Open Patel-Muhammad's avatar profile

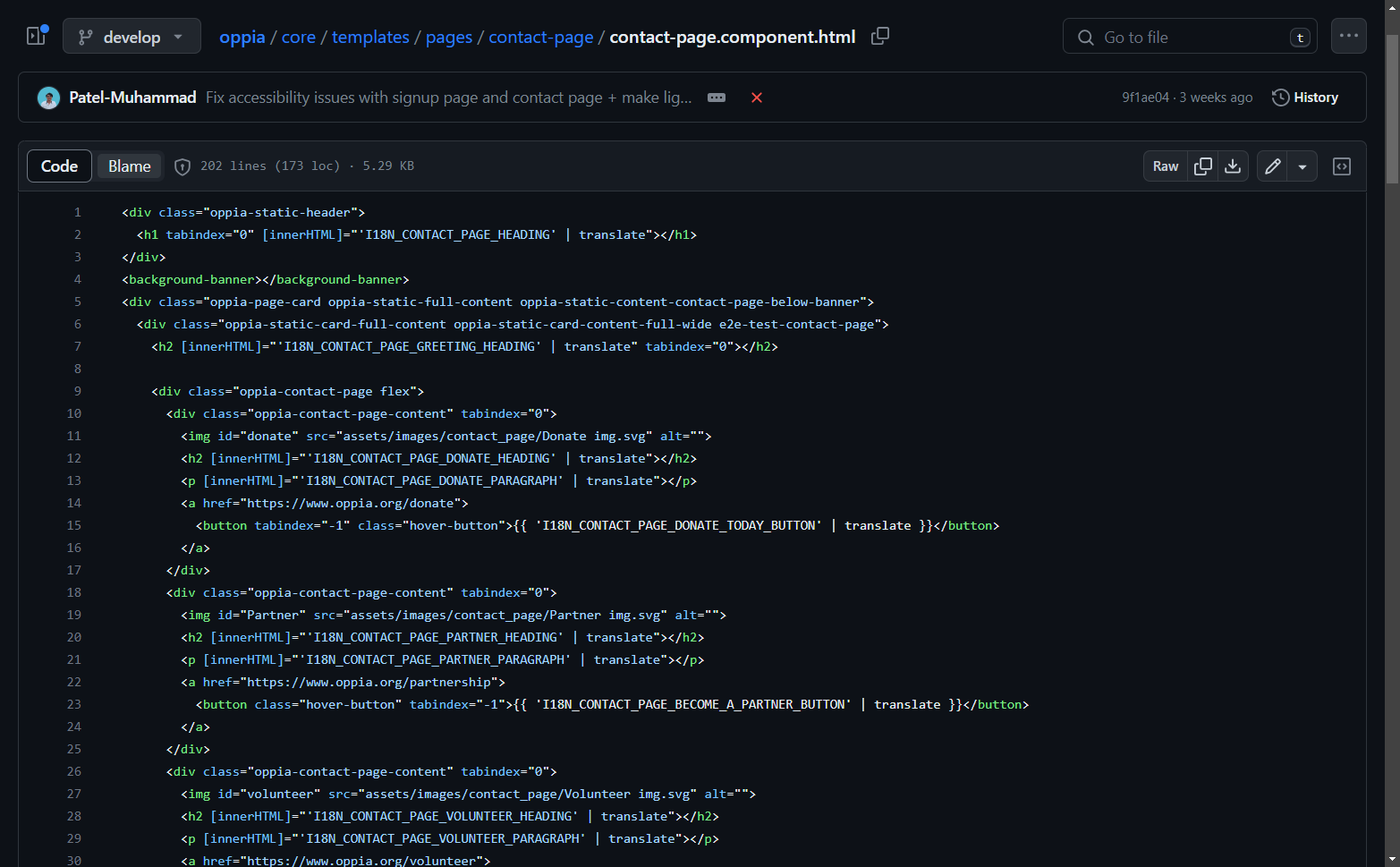(x=49, y=98)
